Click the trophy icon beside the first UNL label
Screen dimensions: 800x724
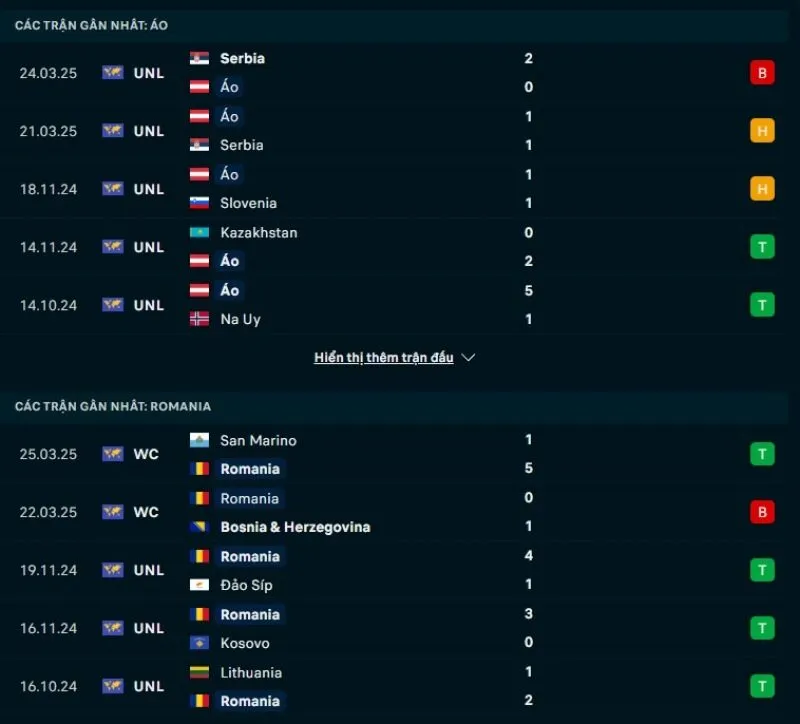tap(111, 72)
